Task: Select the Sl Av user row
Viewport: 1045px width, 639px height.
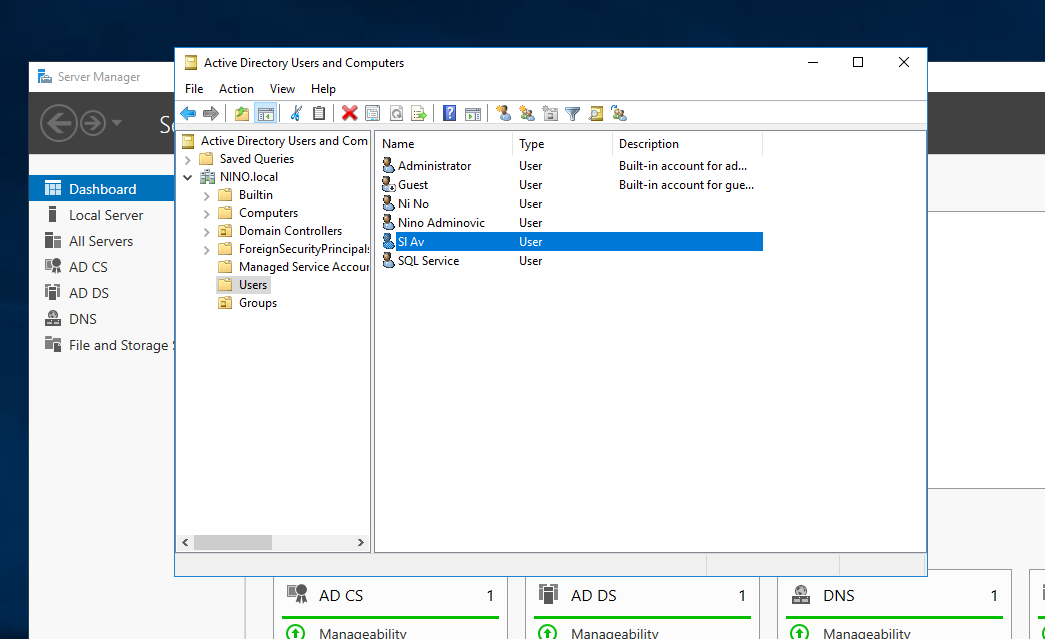Action: click(572, 241)
